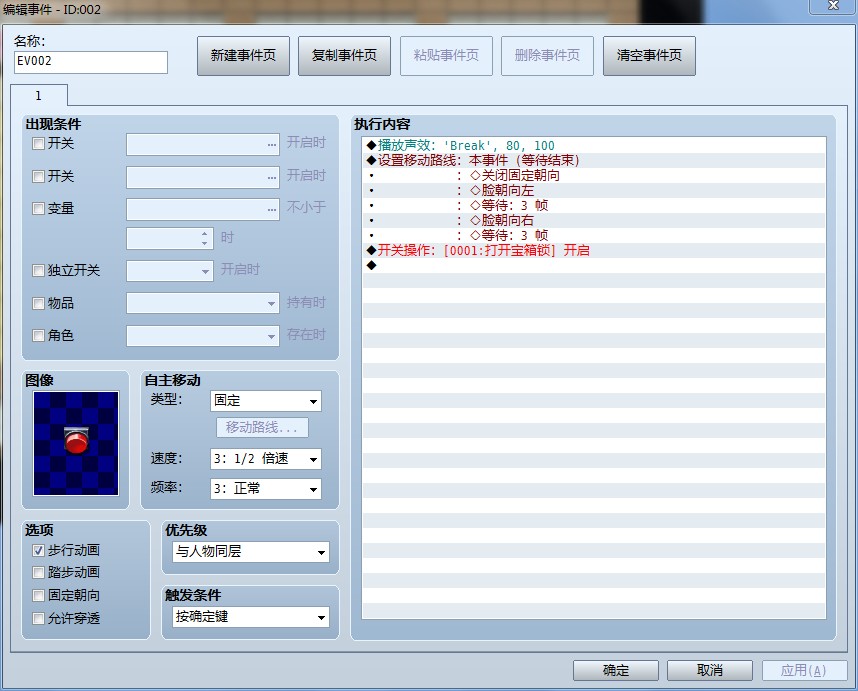
Task: Enable the 固定朝向 option
Action: click(x=39, y=595)
